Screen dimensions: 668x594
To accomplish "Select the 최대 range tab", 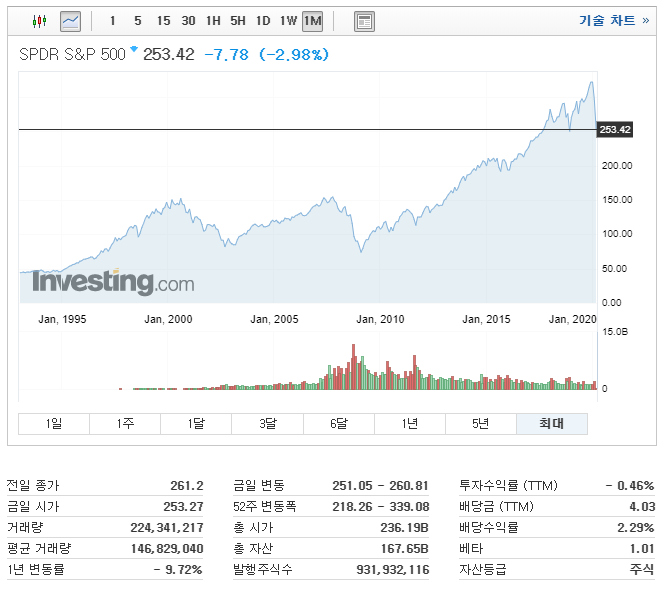I will click(x=552, y=424).
